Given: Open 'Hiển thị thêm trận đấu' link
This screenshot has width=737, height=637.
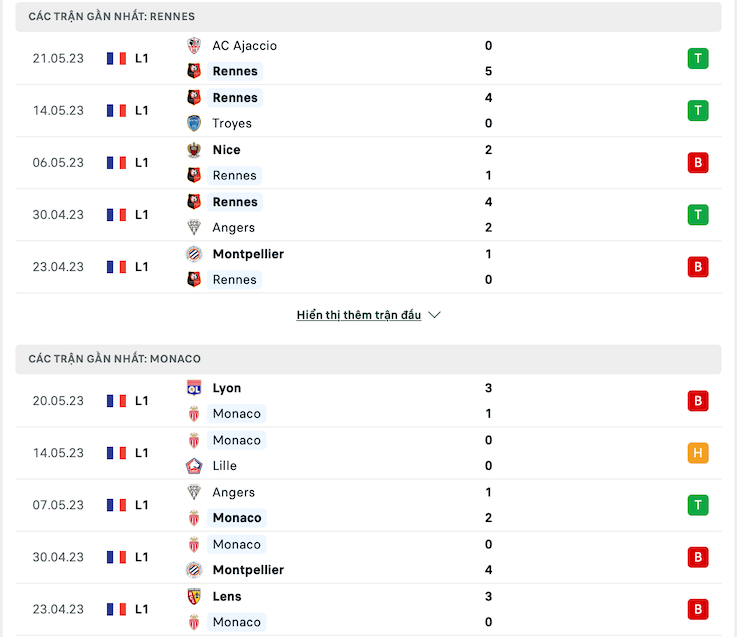Looking at the screenshot, I should point(359,315).
